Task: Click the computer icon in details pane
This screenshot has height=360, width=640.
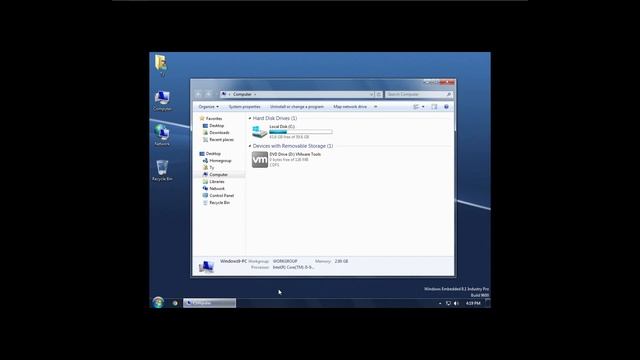Action: coord(206,266)
